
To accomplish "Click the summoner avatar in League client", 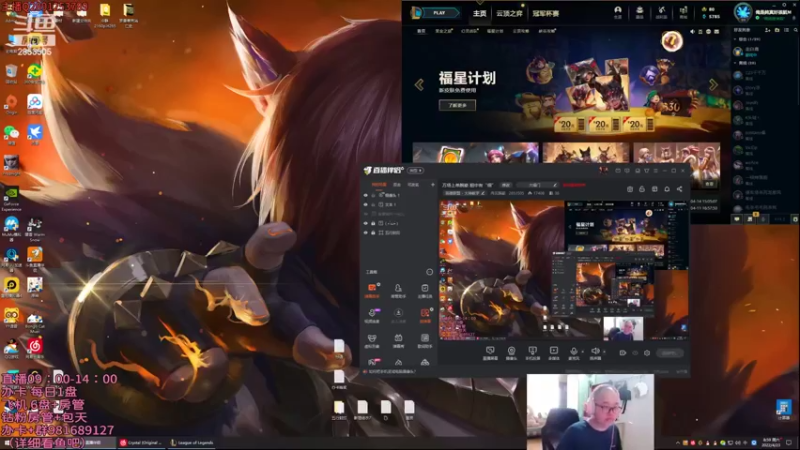I will [x=743, y=12].
